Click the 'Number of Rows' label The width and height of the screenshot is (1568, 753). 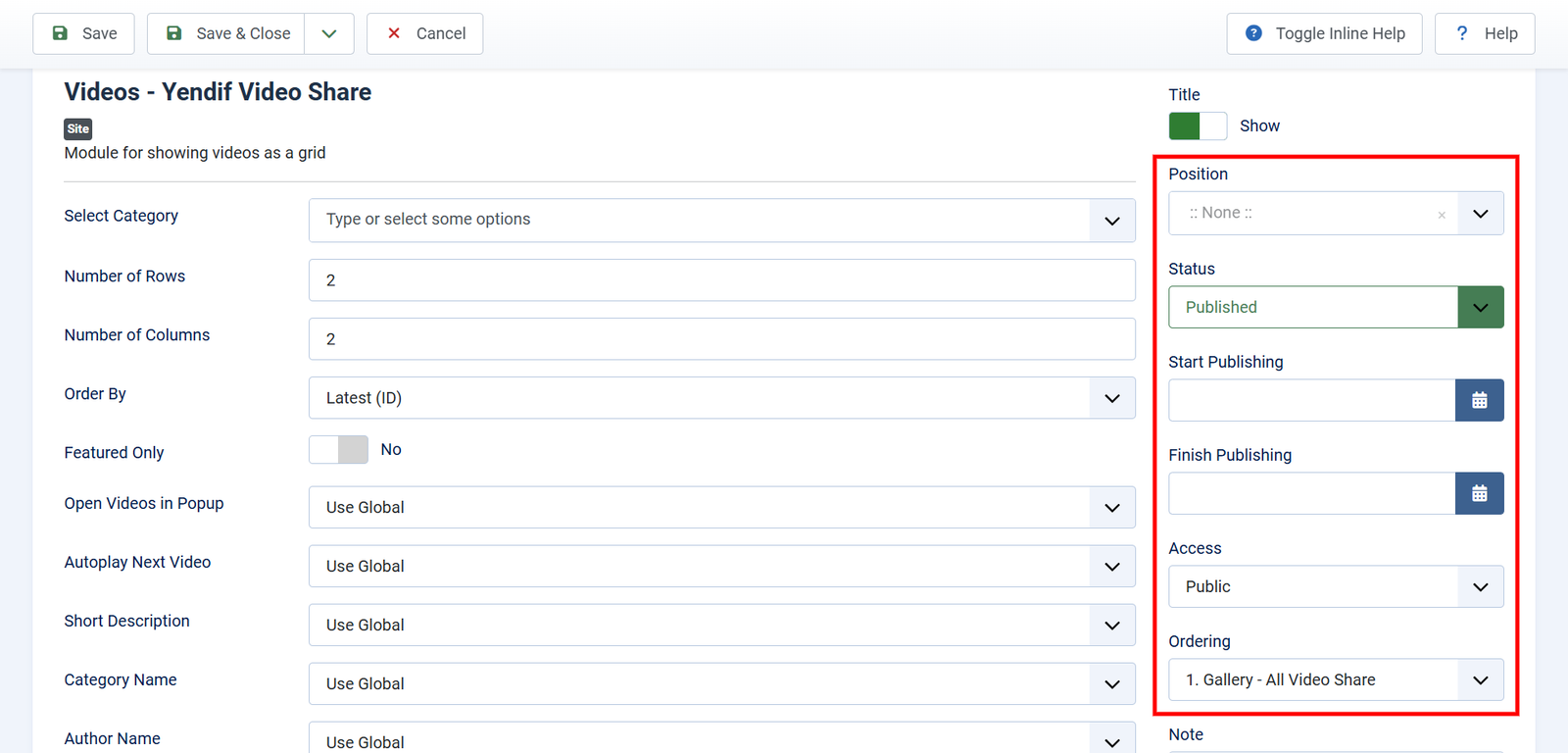click(x=124, y=276)
